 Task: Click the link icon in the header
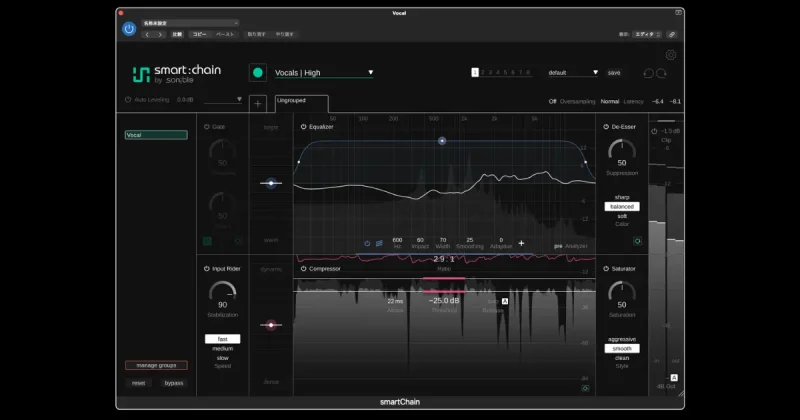(x=672, y=34)
